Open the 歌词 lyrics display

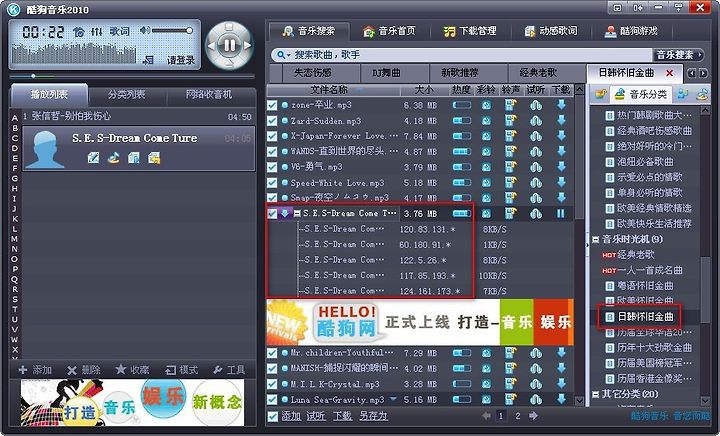coord(119,31)
